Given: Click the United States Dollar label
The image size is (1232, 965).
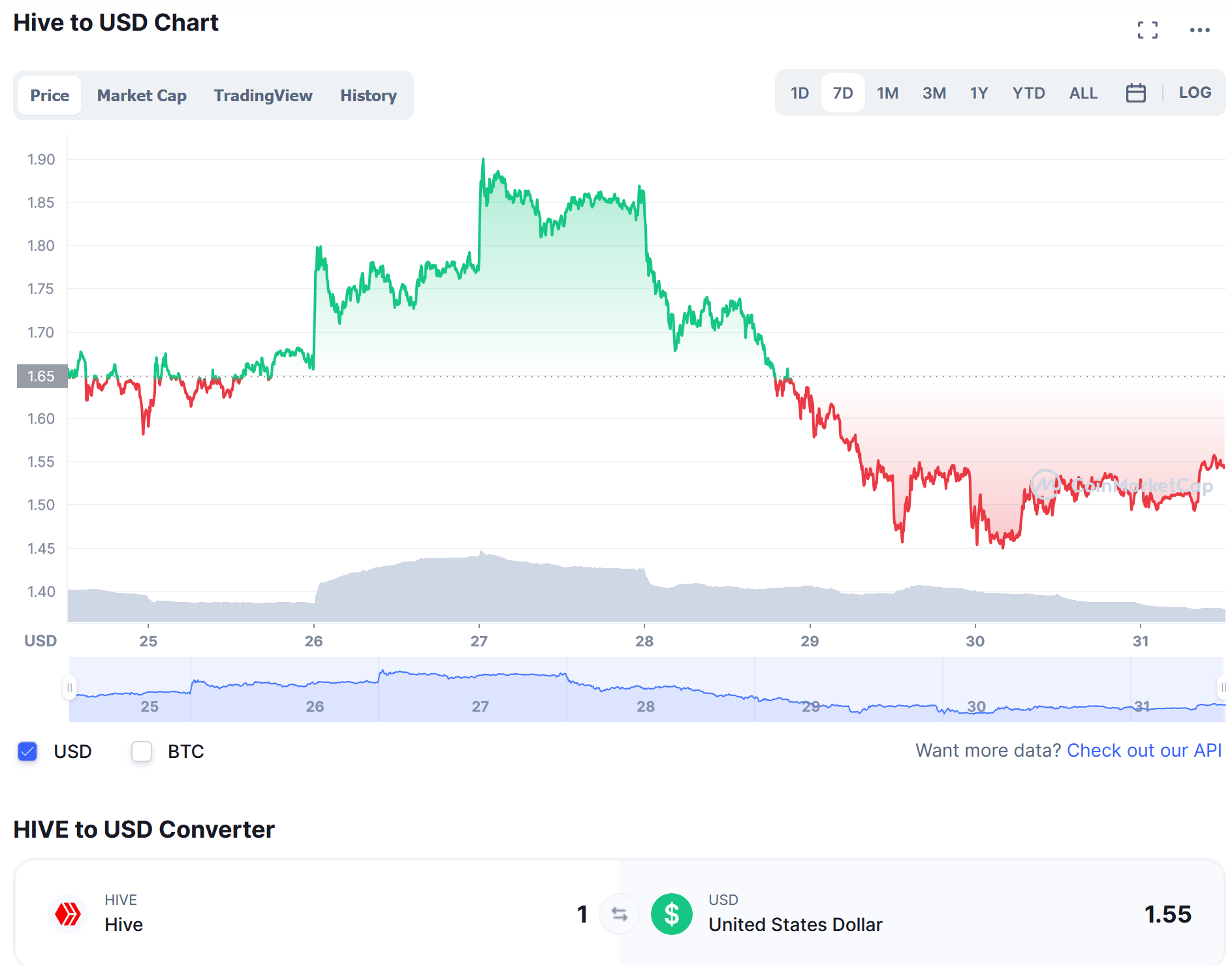Looking at the screenshot, I should tap(795, 925).
